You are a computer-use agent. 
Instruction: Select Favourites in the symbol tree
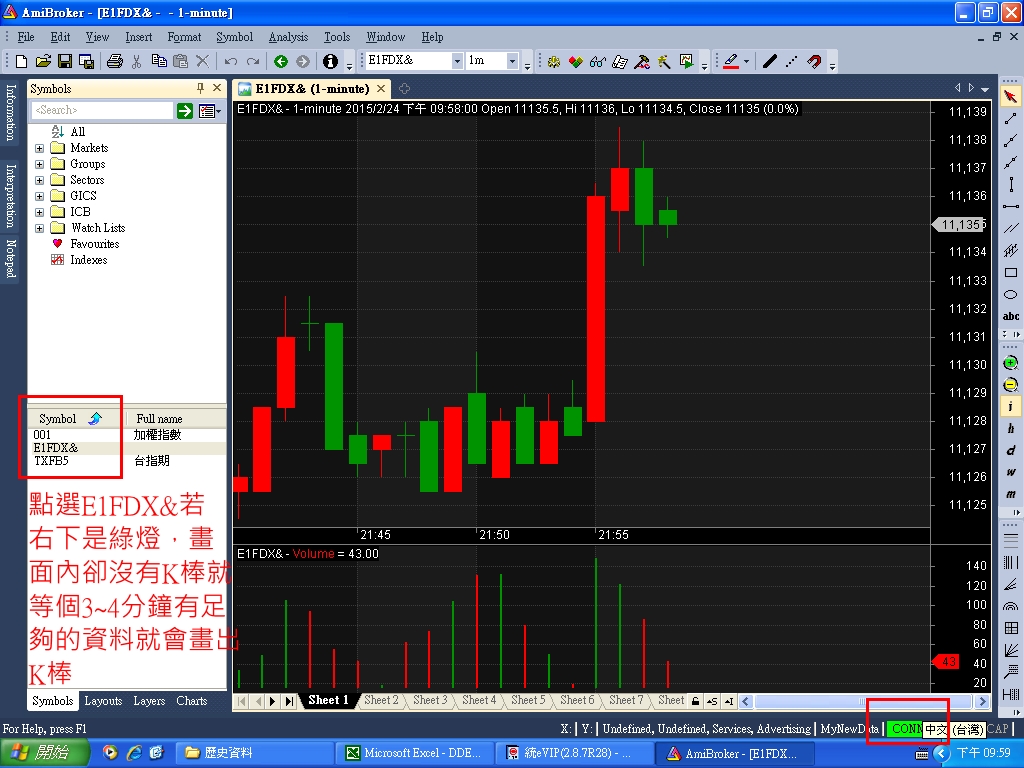coord(95,244)
